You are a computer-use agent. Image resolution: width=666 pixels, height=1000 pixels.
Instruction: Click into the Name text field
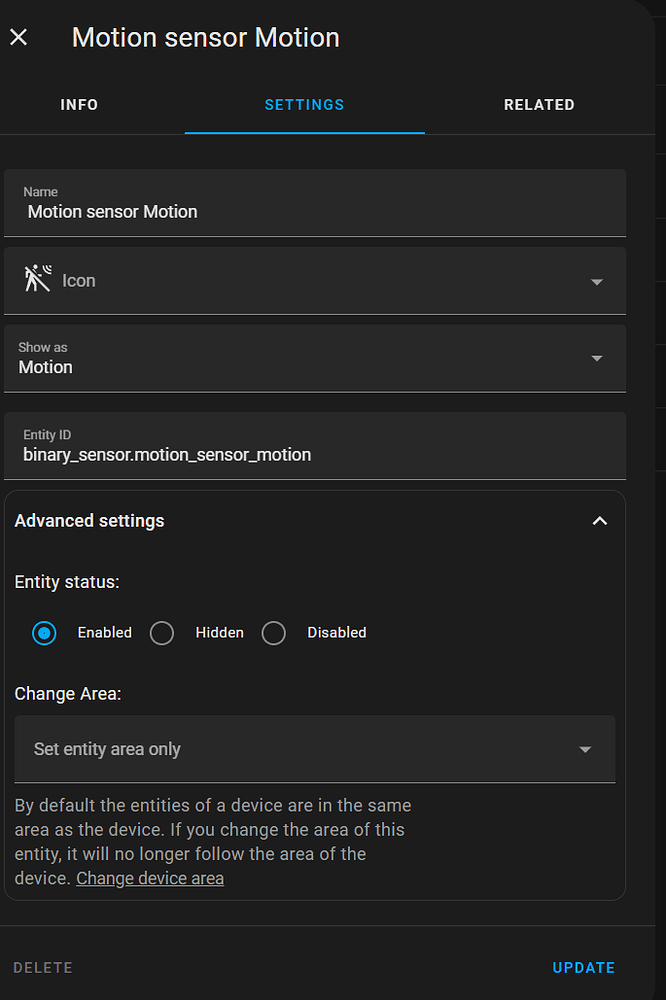[315, 211]
